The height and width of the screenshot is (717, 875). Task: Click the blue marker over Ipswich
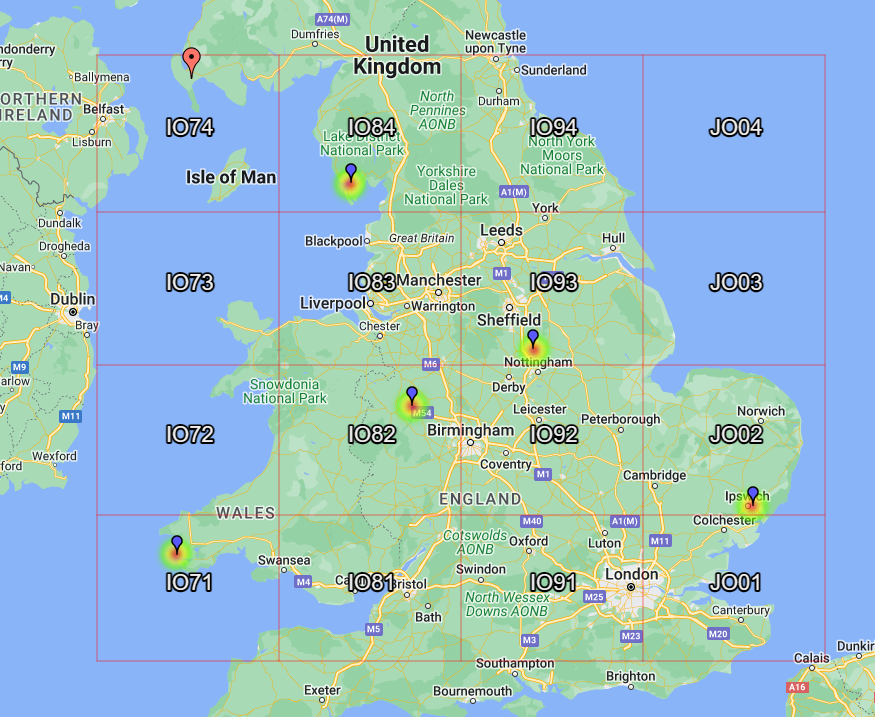(753, 495)
